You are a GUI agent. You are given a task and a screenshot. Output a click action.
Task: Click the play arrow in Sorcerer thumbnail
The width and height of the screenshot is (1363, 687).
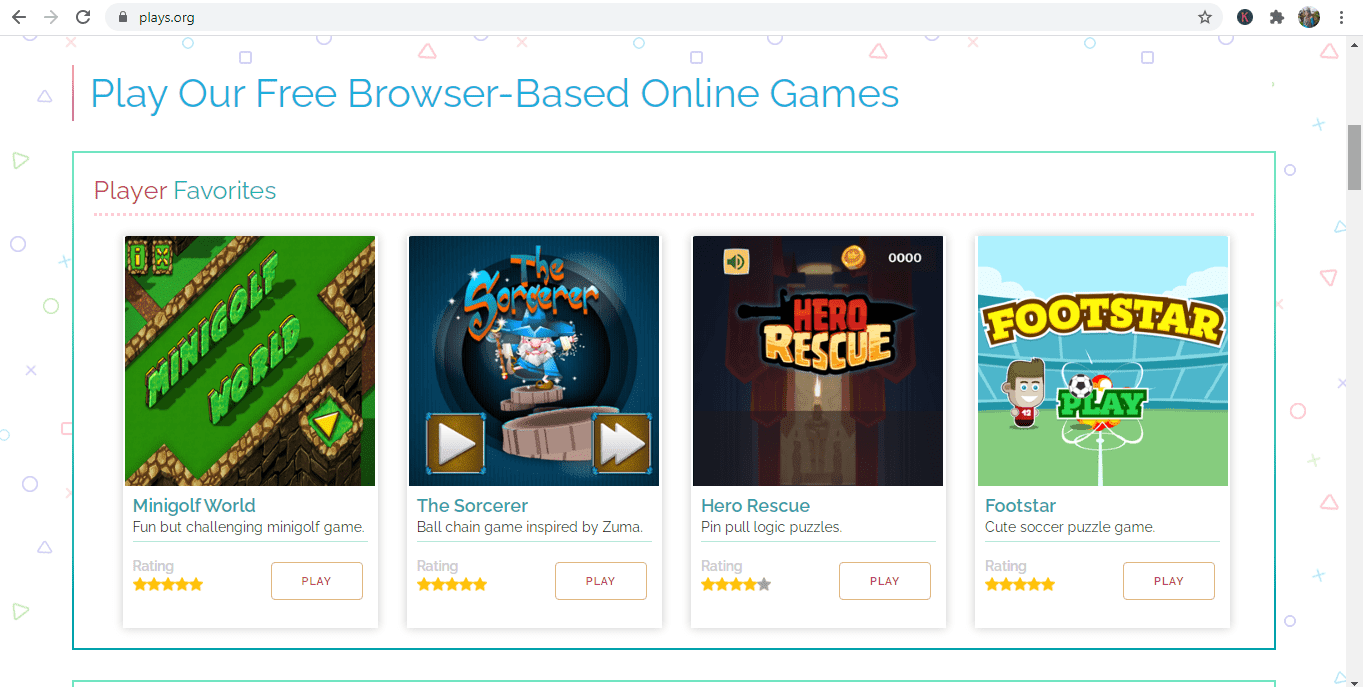click(x=455, y=442)
